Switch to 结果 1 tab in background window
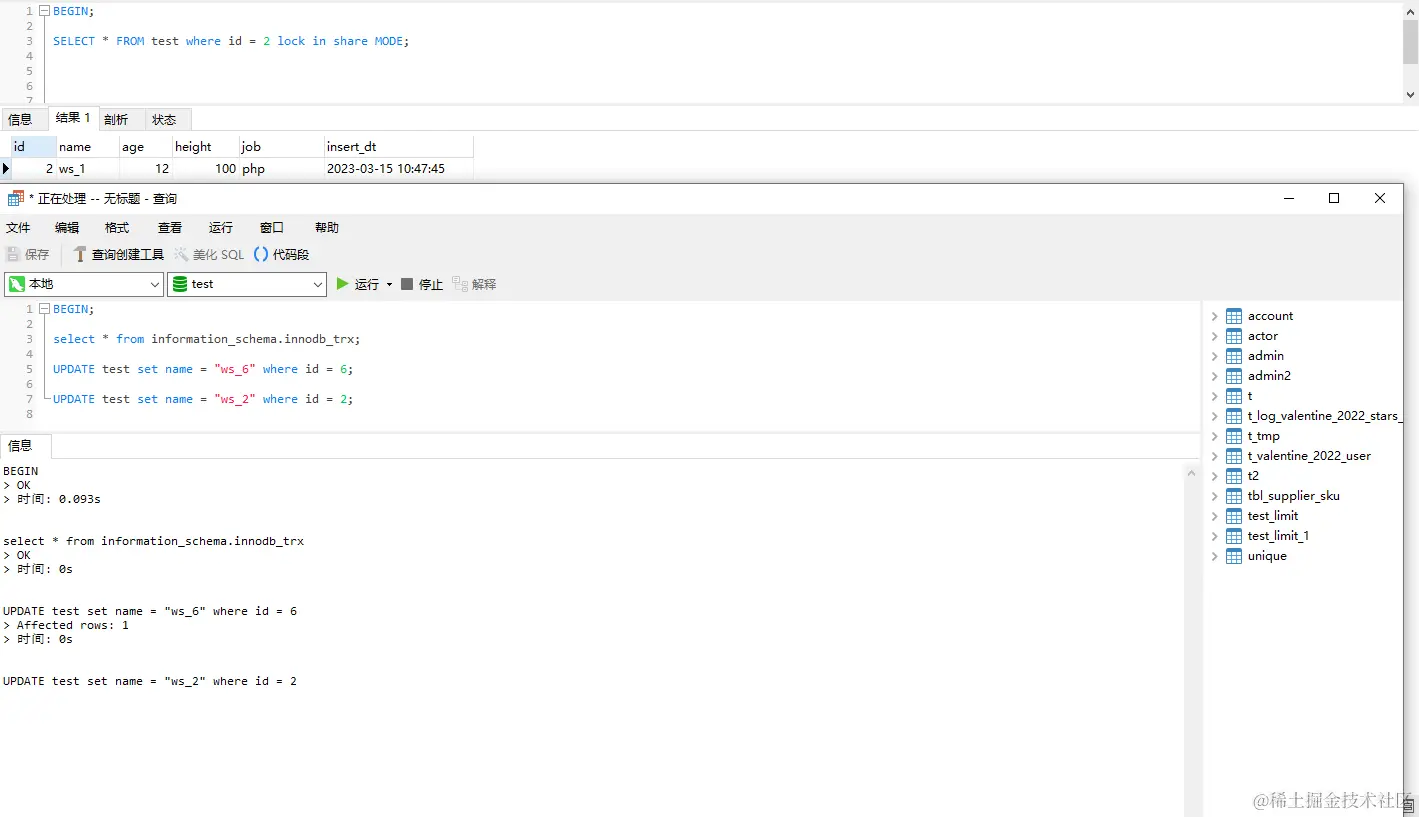The width and height of the screenshot is (1419, 817). (x=73, y=118)
